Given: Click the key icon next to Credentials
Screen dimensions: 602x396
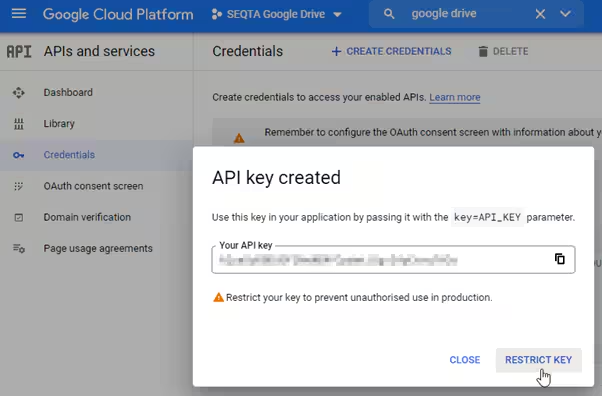Looking at the screenshot, I should [x=18, y=155].
